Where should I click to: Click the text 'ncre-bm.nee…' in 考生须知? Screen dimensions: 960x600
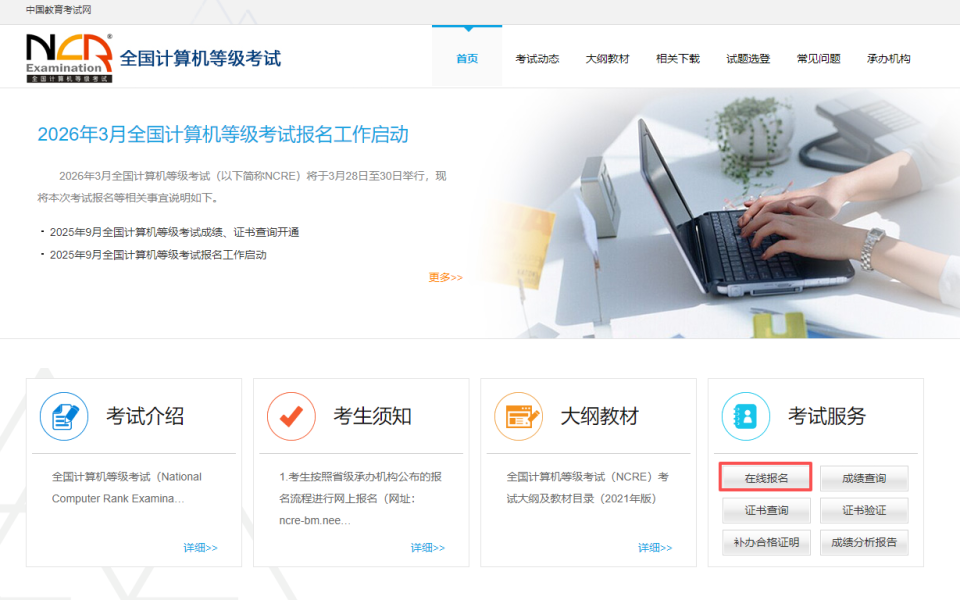315,520
